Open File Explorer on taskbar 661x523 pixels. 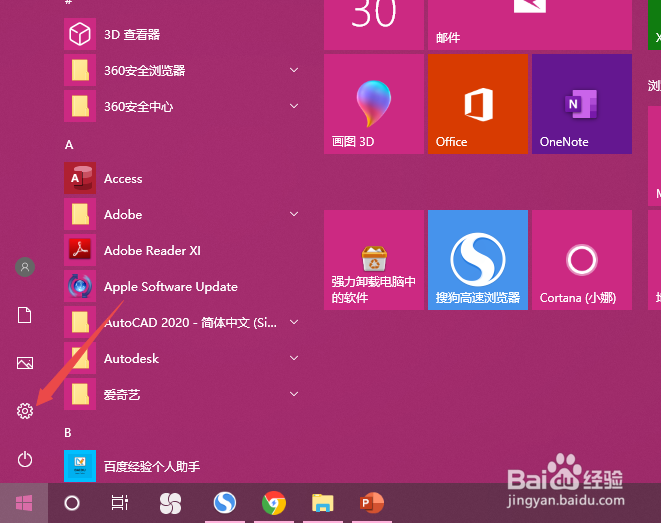[x=322, y=503]
